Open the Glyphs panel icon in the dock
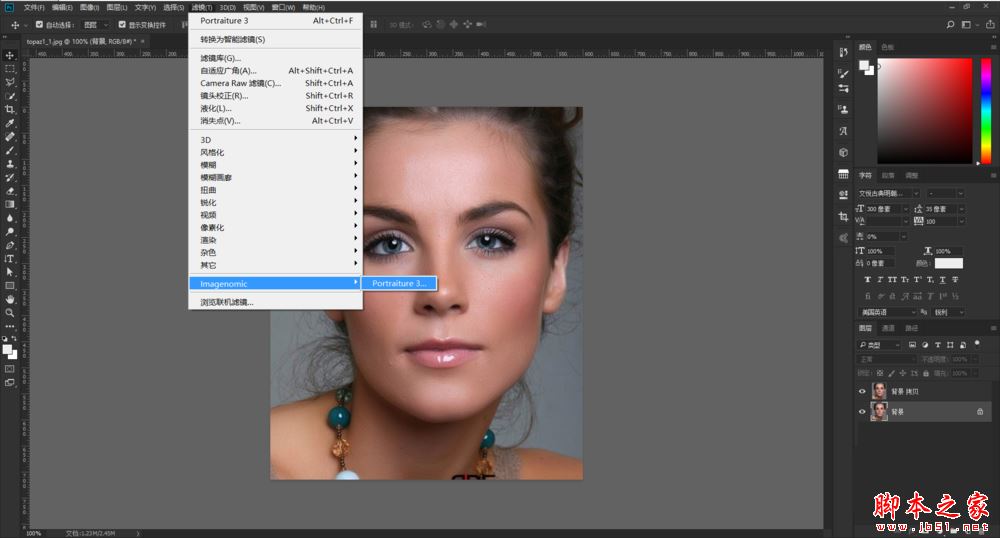Viewport: 1000px width, 538px height. [843, 131]
